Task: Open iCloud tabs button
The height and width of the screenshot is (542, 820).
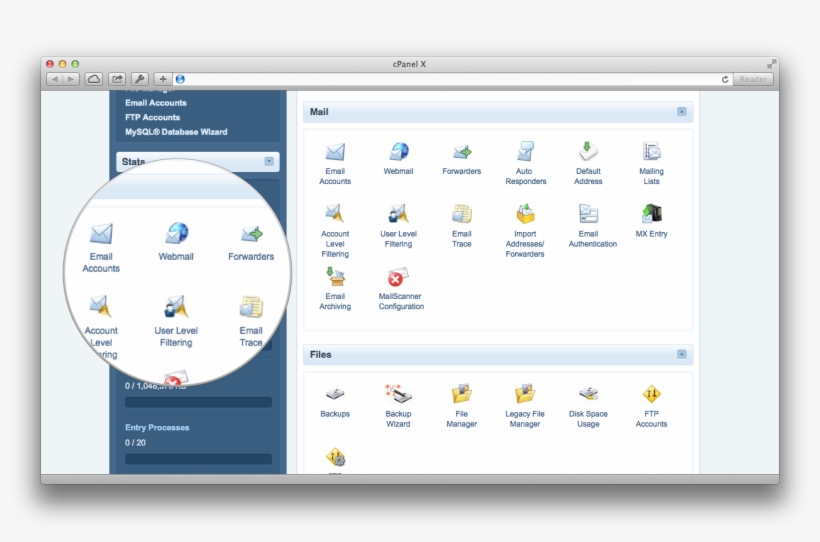Action: click(x=94, y=79)
